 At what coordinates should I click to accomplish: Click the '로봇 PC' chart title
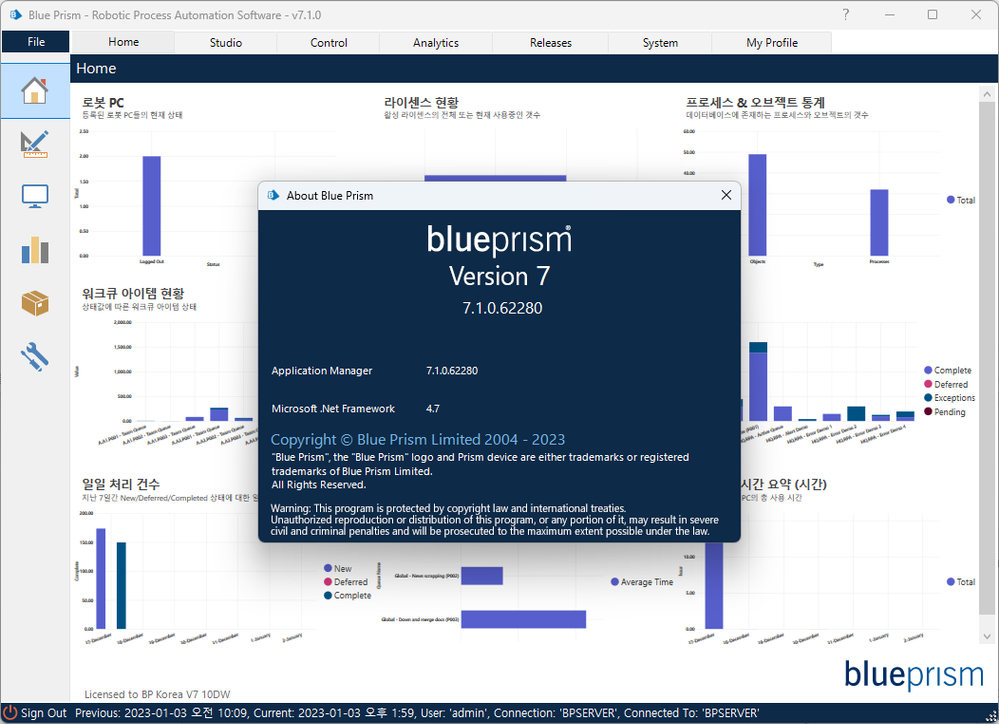(x=103, y=103)
